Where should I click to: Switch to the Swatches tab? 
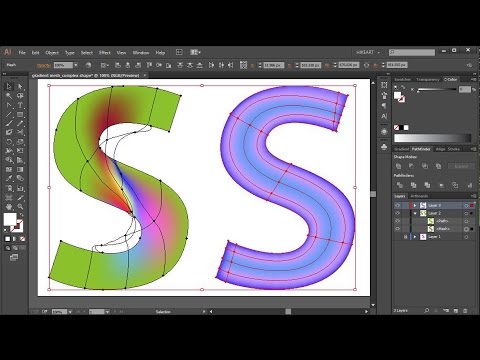click(x=403, y=79)
